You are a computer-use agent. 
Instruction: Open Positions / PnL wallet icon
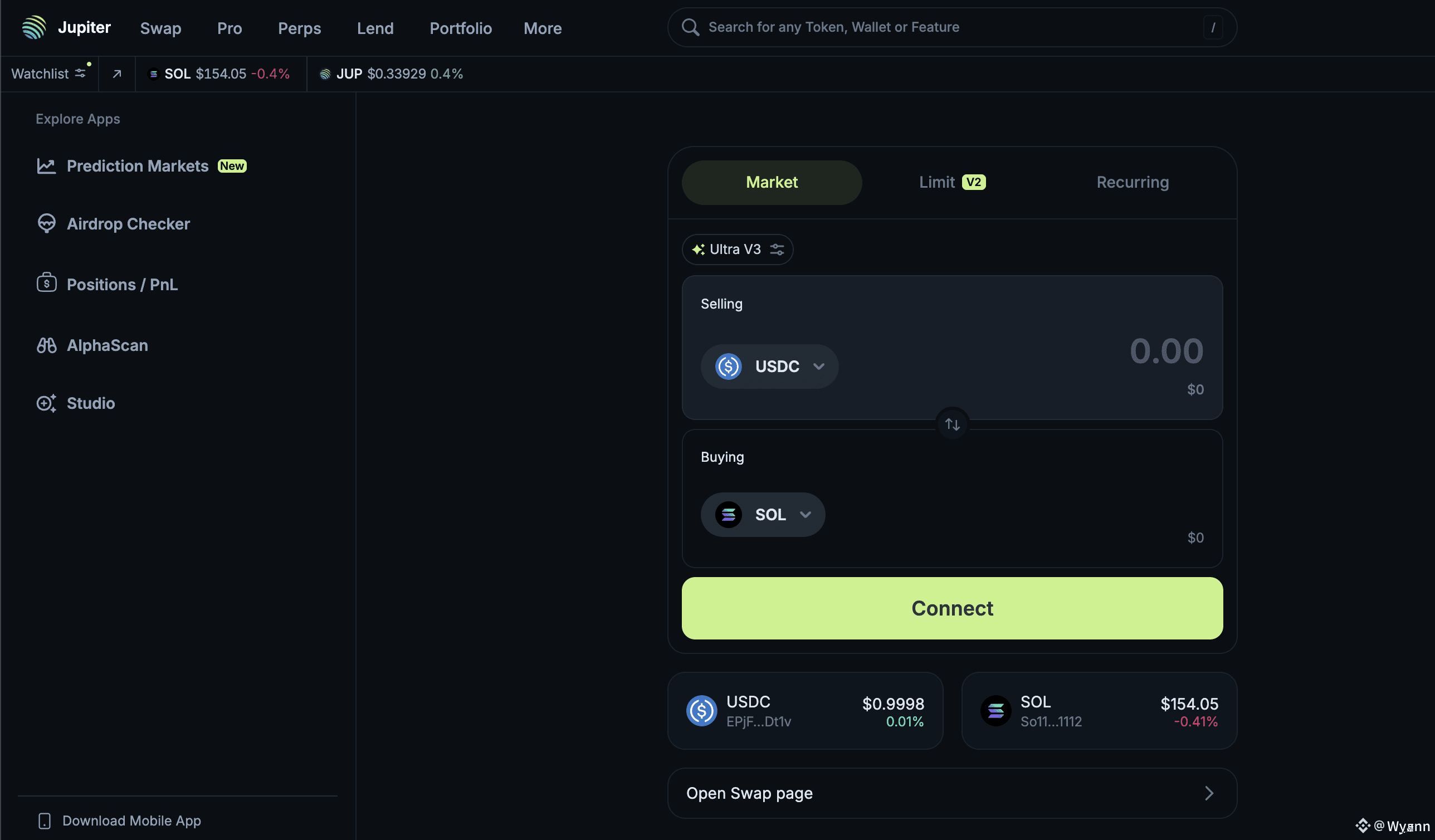coord(46,283)
